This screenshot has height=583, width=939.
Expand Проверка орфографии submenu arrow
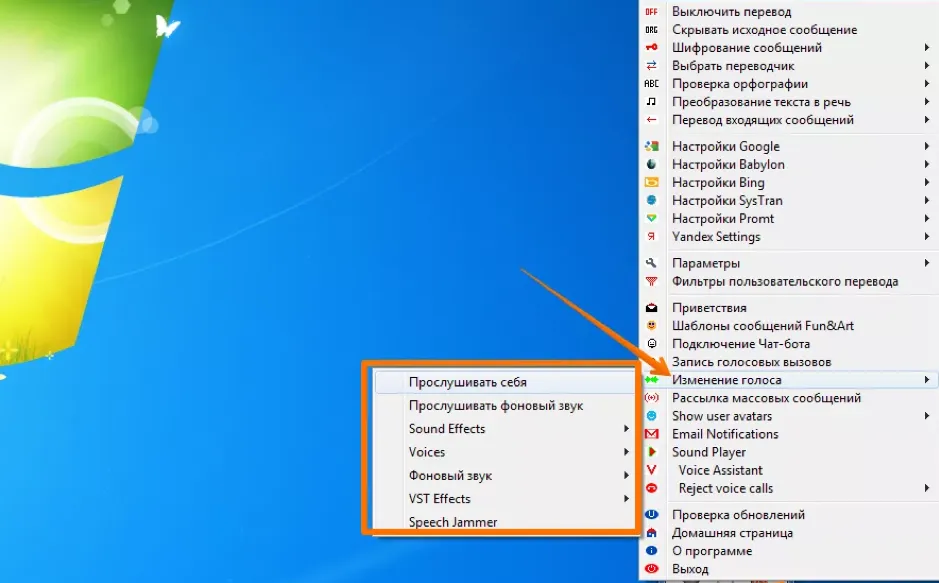tap(926, 84)
